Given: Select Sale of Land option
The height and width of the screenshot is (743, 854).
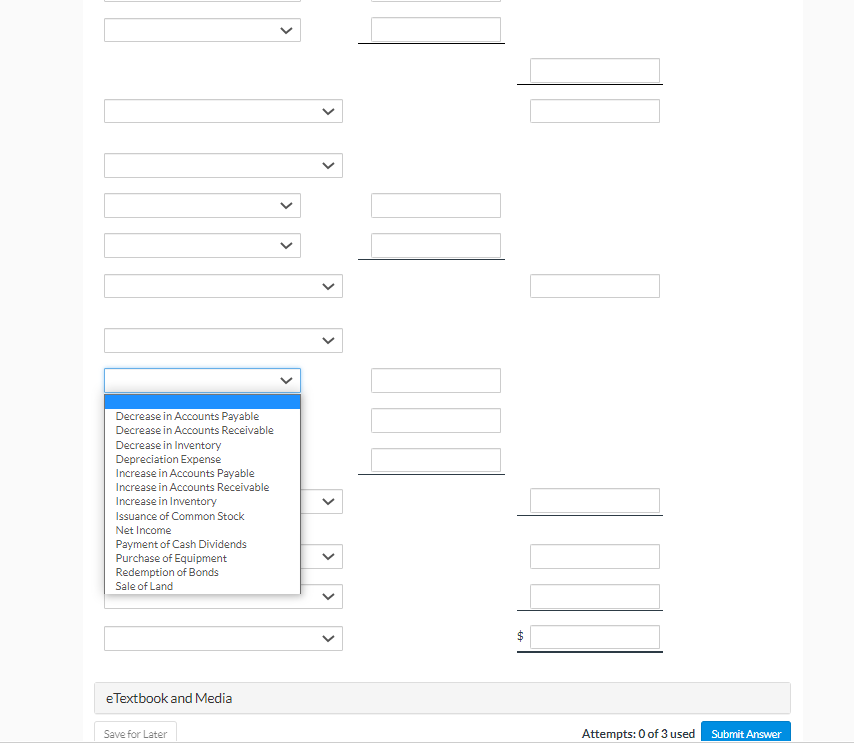Looking at the screenshot, I should click(x=144, y=586).
